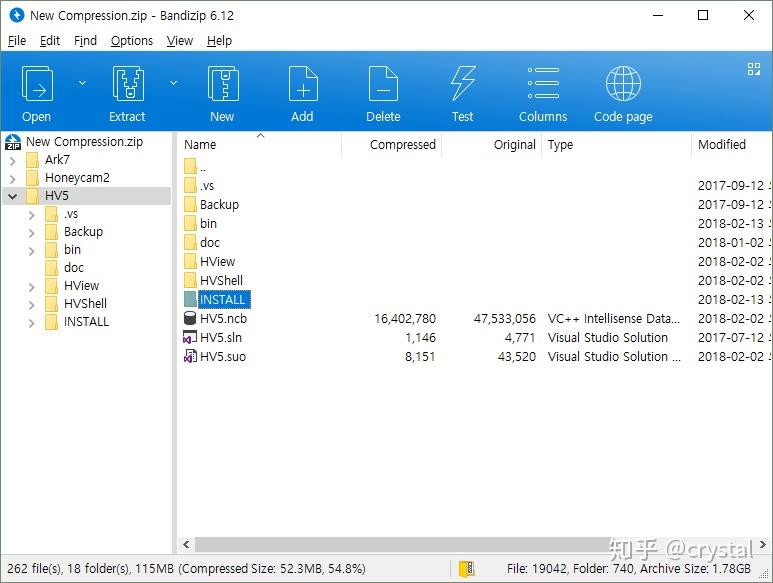Image resolution: width=773 pixels, height=583 pixels.
Task: Expand the Backup subfolder in tree
Action: 32,233
